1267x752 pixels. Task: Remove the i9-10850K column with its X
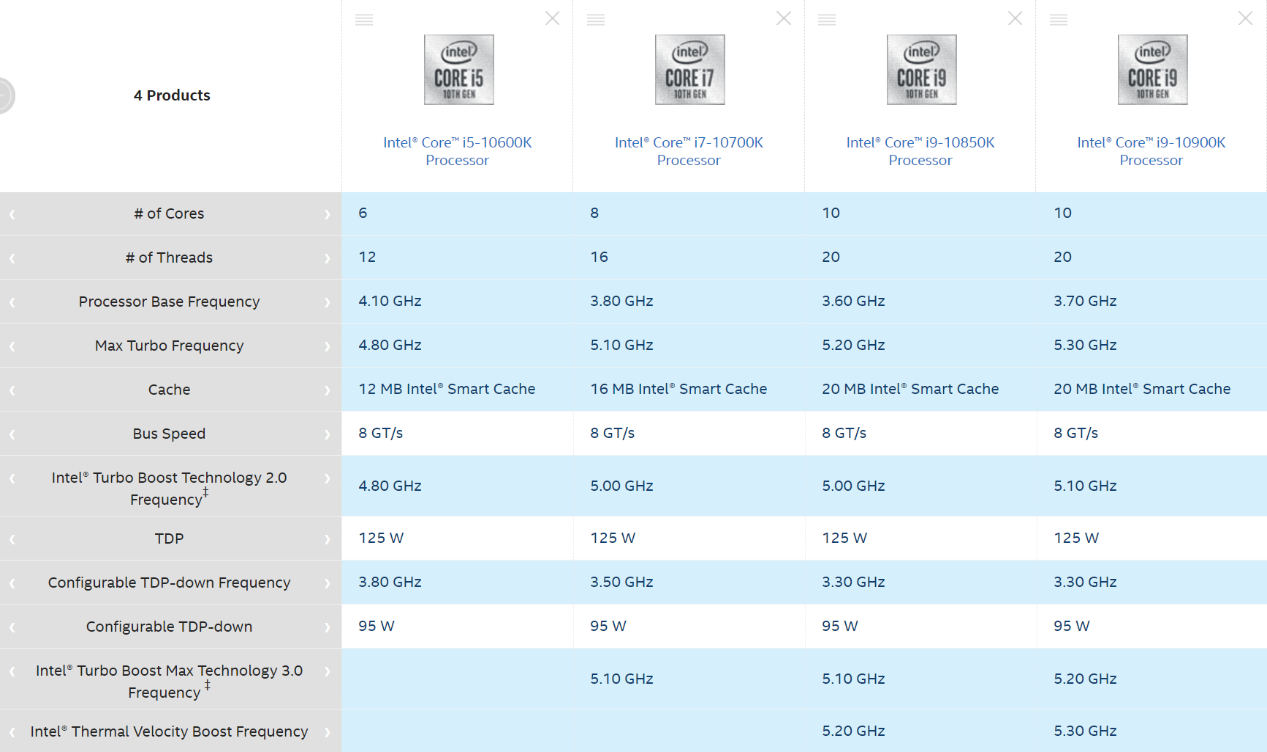(x=1015, y=18)
